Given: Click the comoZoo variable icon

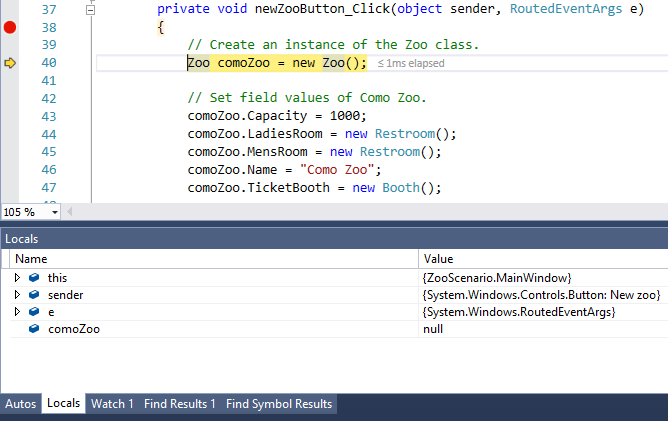Looking at the screenshot, I should pyautogui.click(x=34, y=329).
